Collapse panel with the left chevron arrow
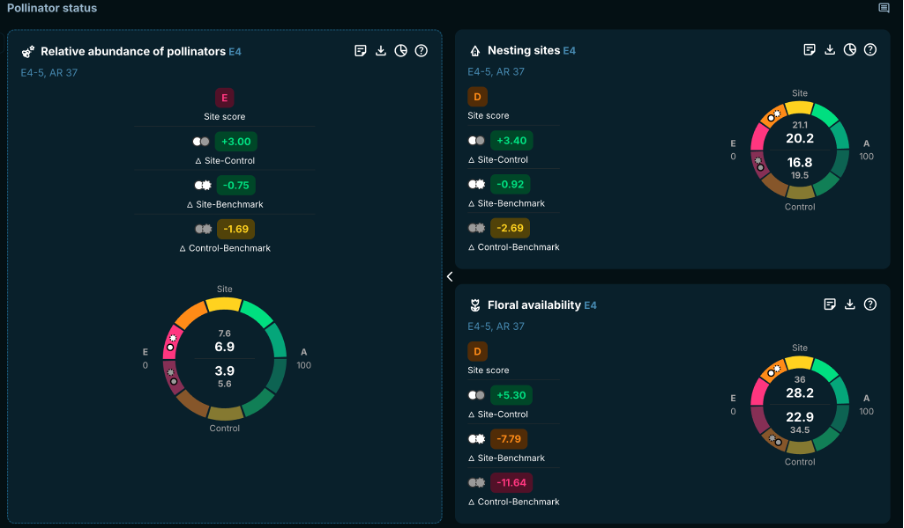 [x=449, y=276]
